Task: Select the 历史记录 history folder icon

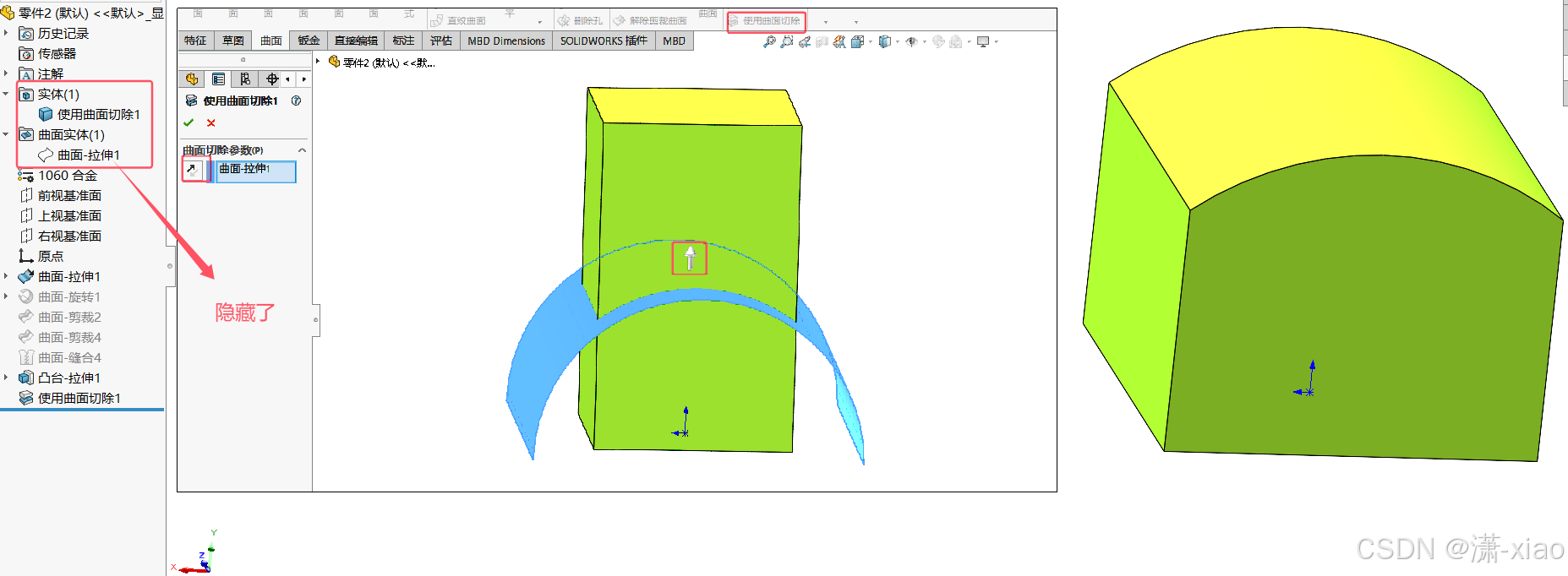Action: coord(26,34)
